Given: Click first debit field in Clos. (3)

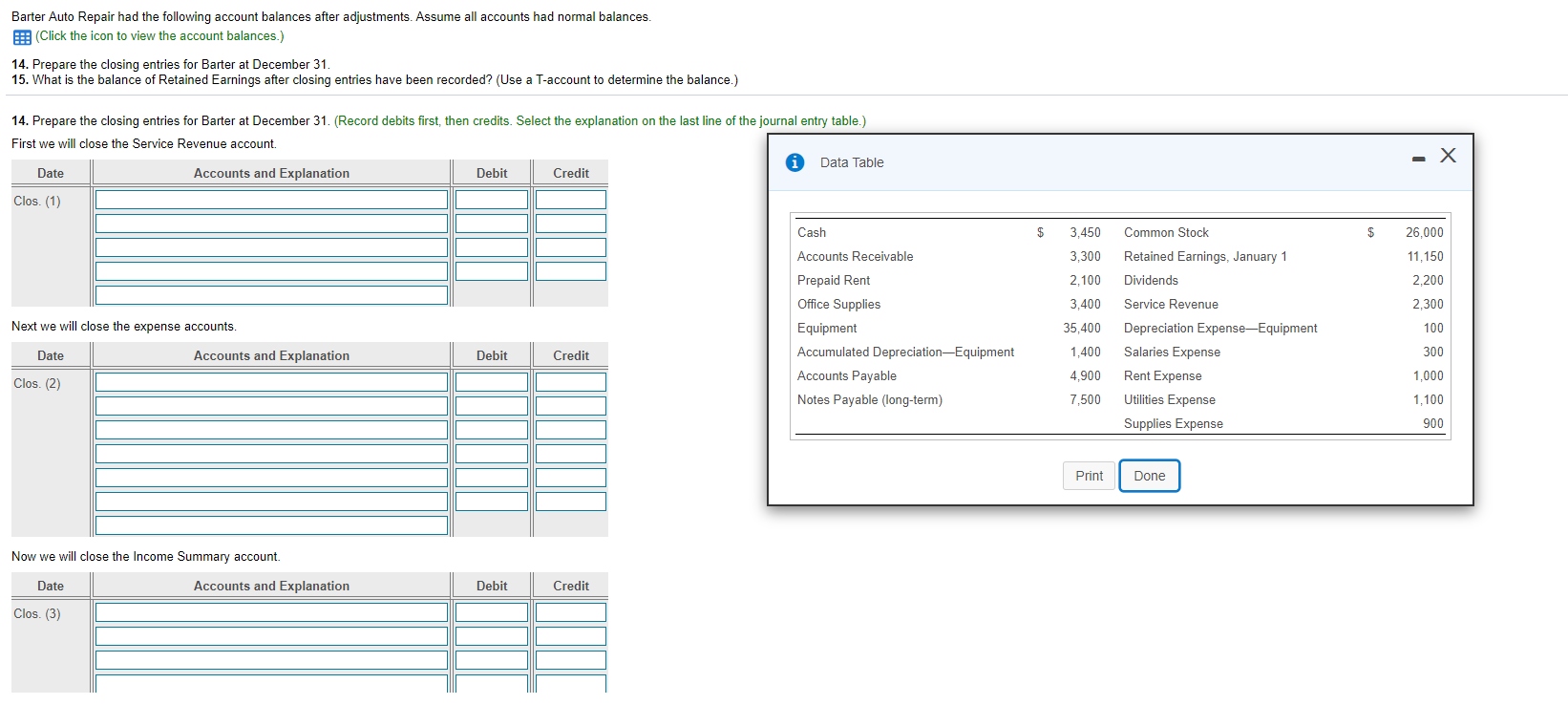Looking at the screenshot, I should click(492, 612).
